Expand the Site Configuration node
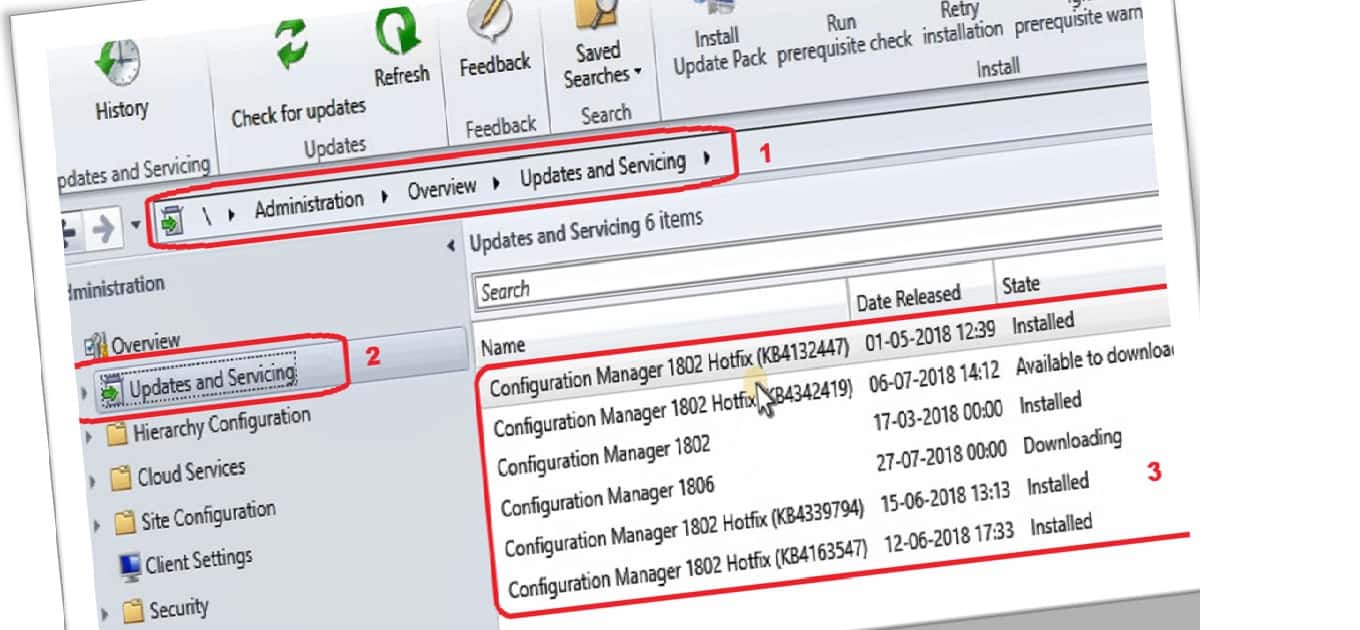This screenshot has width=1360, height=630. pos(96,526)
